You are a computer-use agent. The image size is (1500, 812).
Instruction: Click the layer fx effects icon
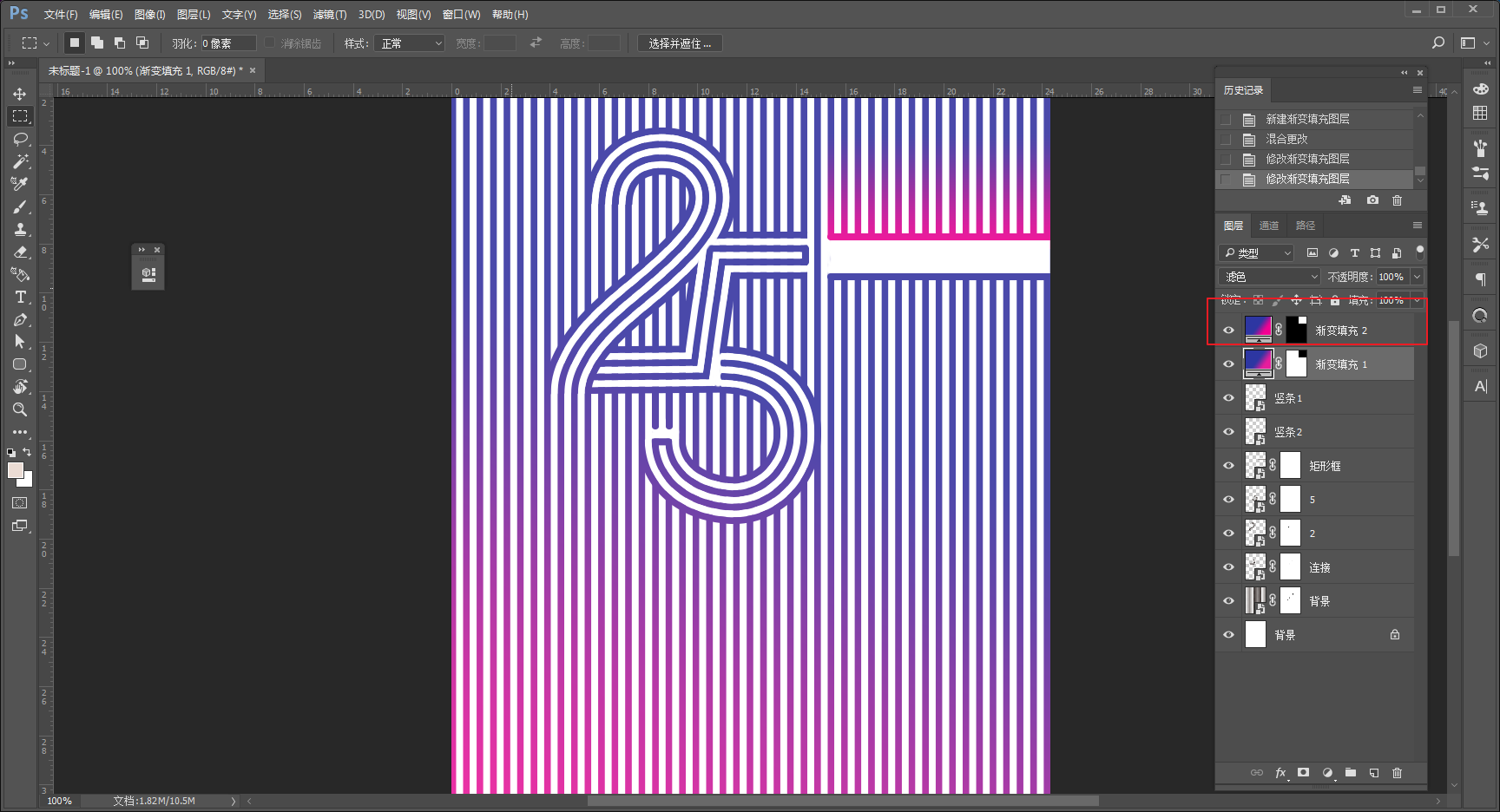coord(1280,773)
